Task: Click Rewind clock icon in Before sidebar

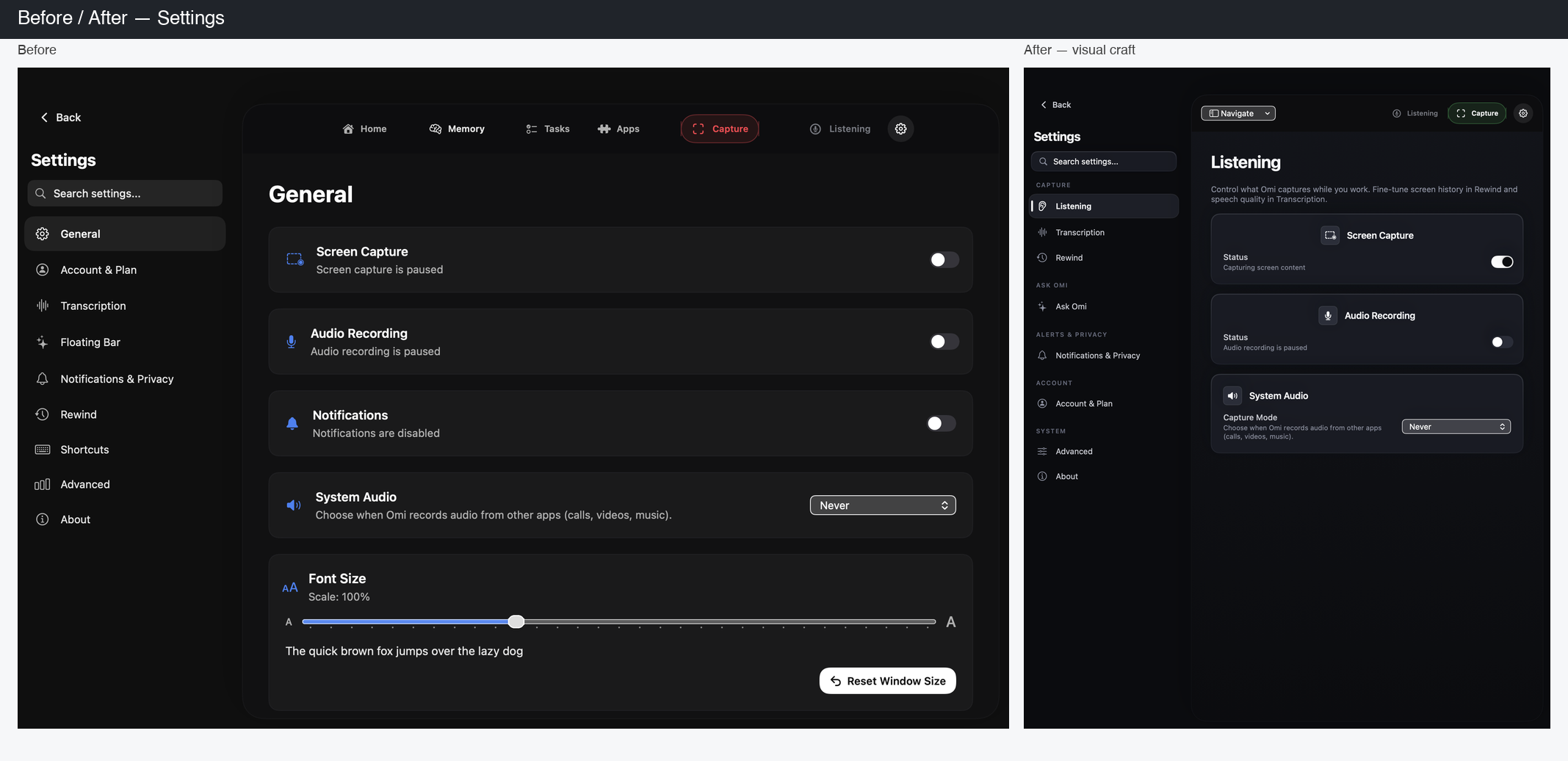Action: [x=43, y=414]
